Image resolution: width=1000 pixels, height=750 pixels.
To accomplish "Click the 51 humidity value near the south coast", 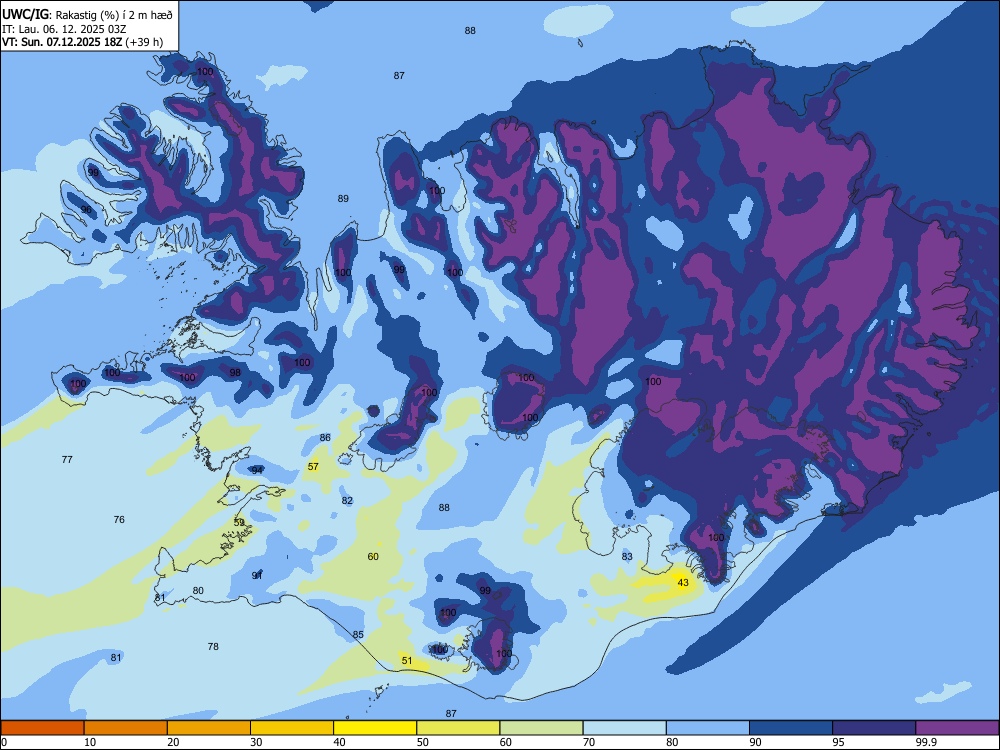I will pyautogui.click(x=407, y=661).
